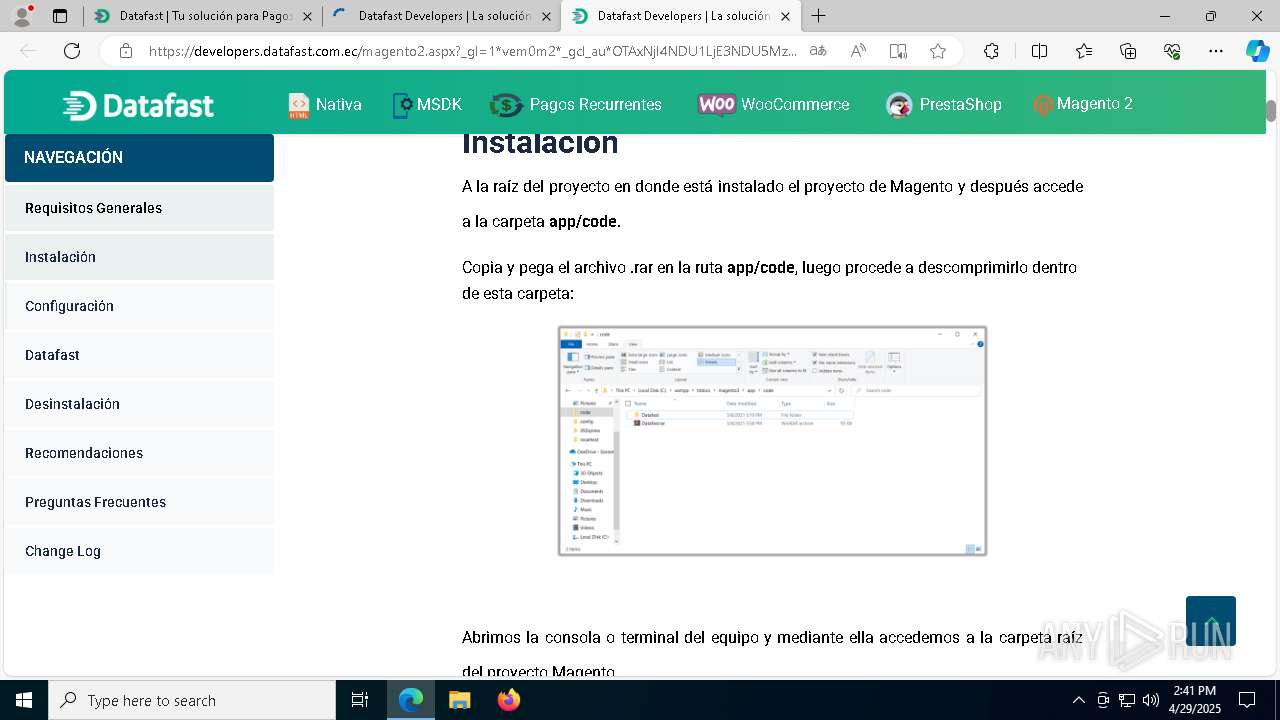The image size is (1280, 720).
Task: Click the WooCommerce logo icon
Action: [x=716, y=105]
